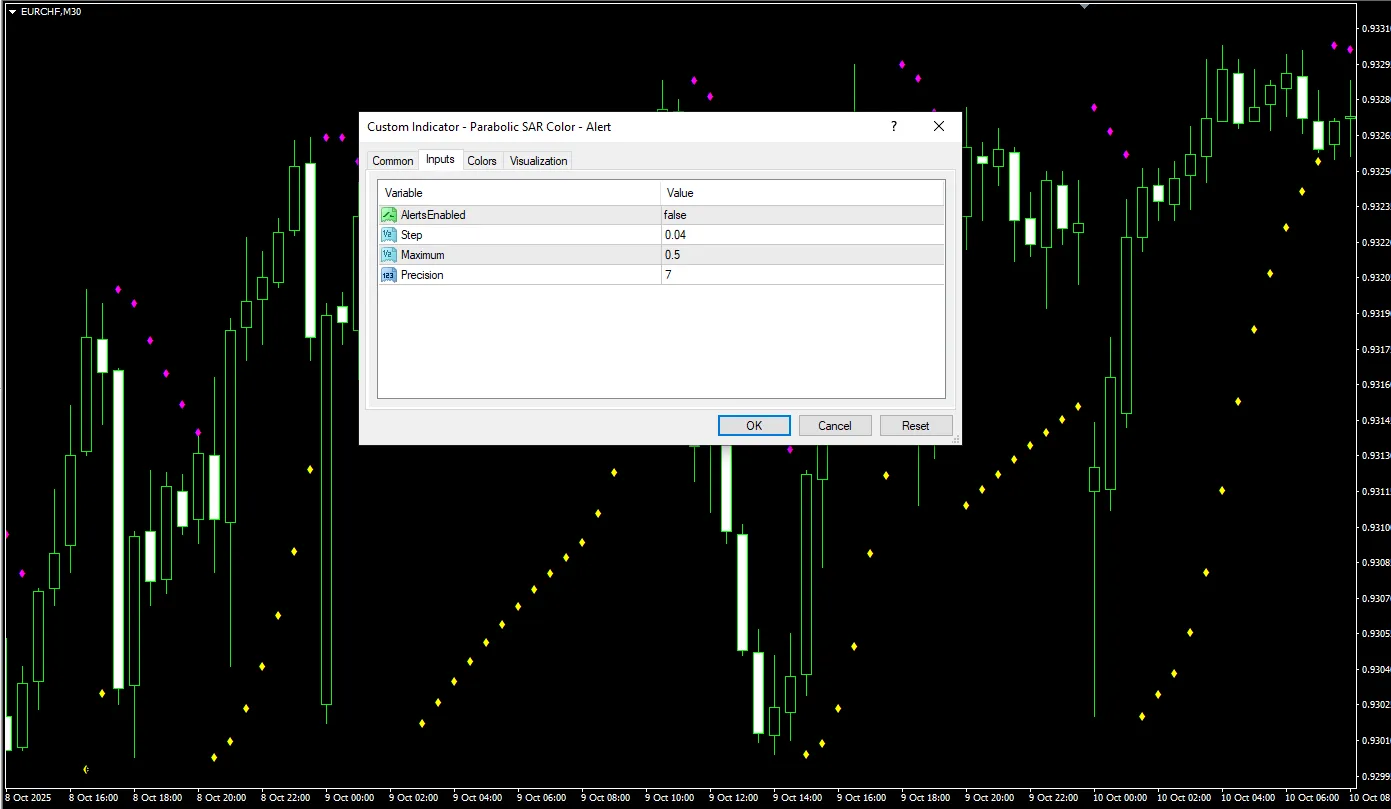Select the Step value 0.04 field
Image resolution: width=1391 pixels, height=809 pixels.
801,235
